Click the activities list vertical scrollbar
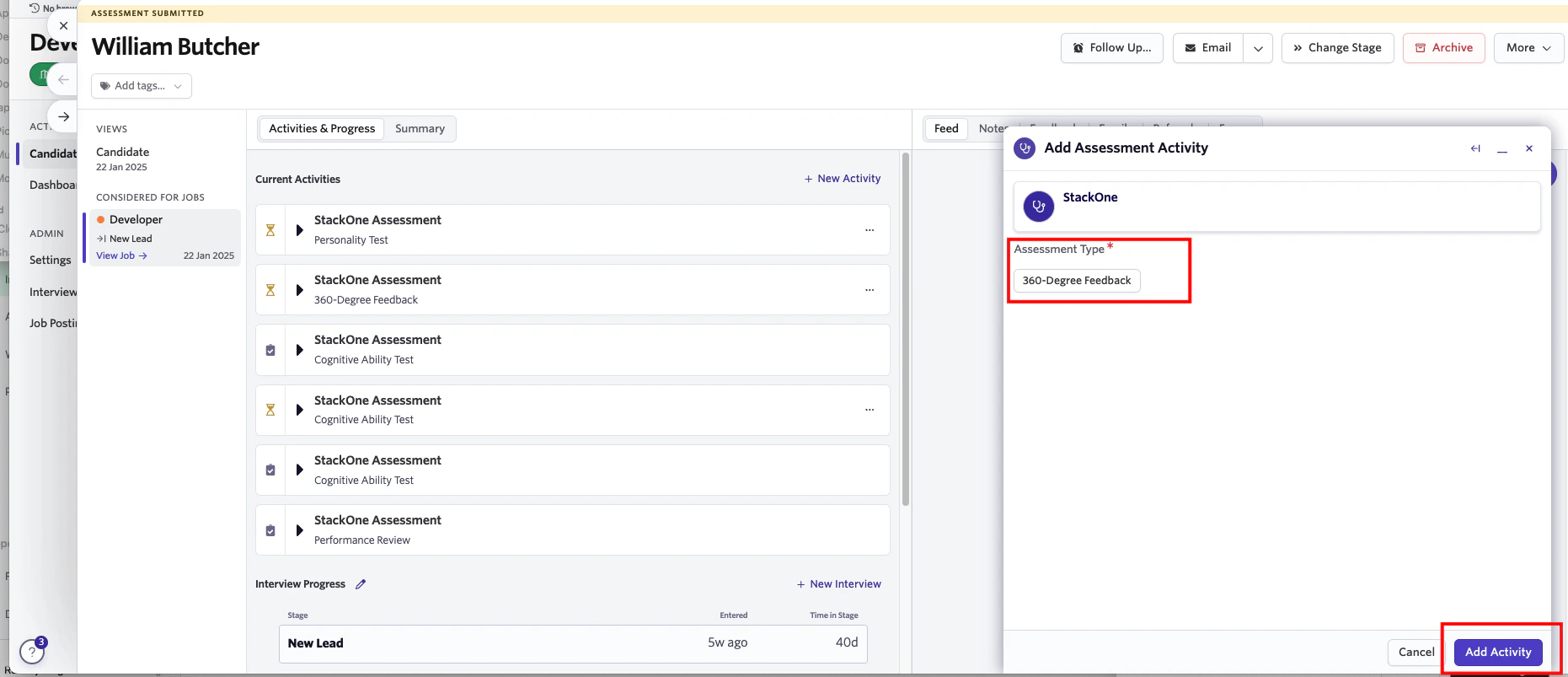 (906, 329)
